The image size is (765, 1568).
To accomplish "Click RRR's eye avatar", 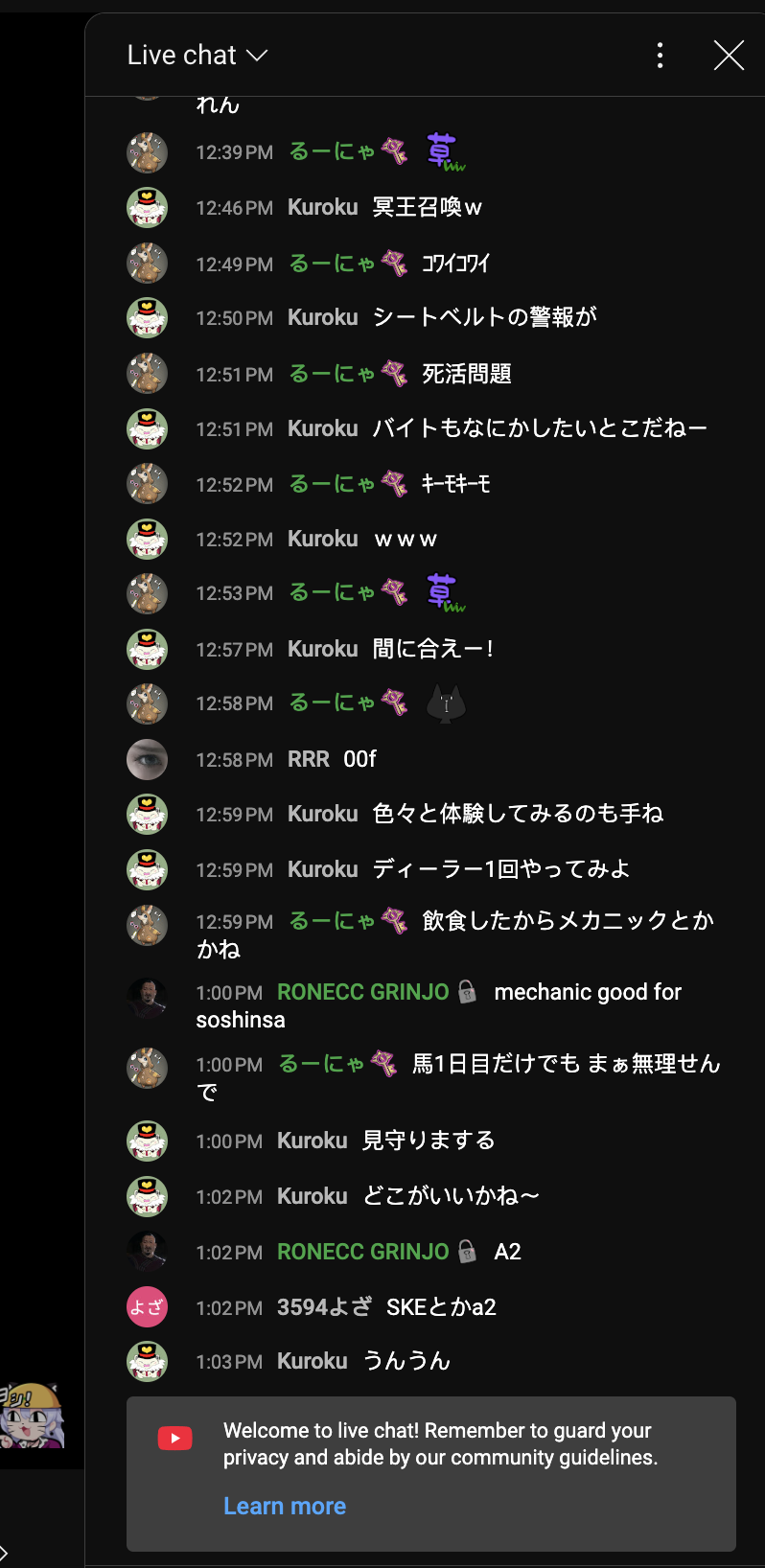I will coord(148,759).
